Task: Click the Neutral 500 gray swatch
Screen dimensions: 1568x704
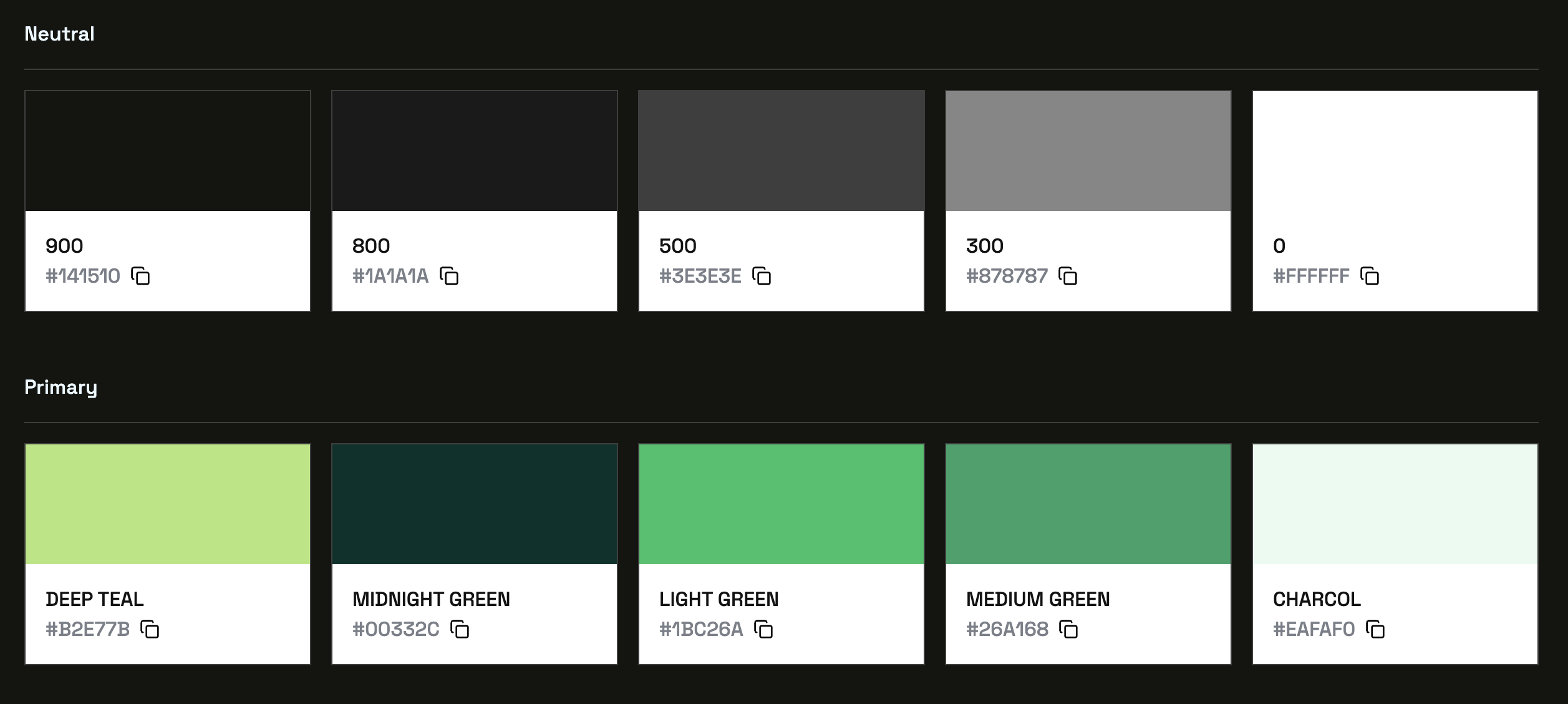Action: (782, 151)
